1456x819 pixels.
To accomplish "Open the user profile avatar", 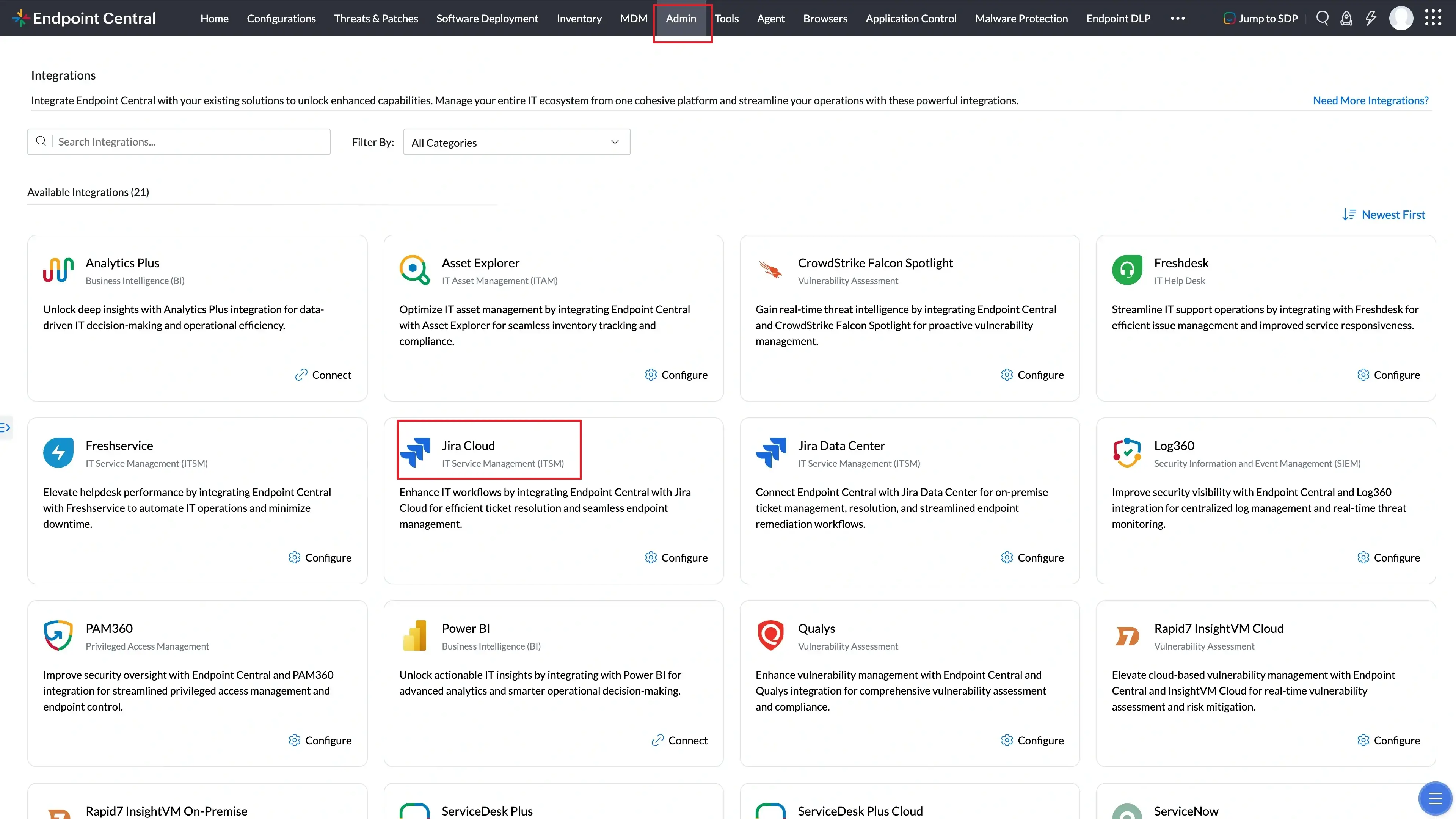I will tap(1401, 18).
